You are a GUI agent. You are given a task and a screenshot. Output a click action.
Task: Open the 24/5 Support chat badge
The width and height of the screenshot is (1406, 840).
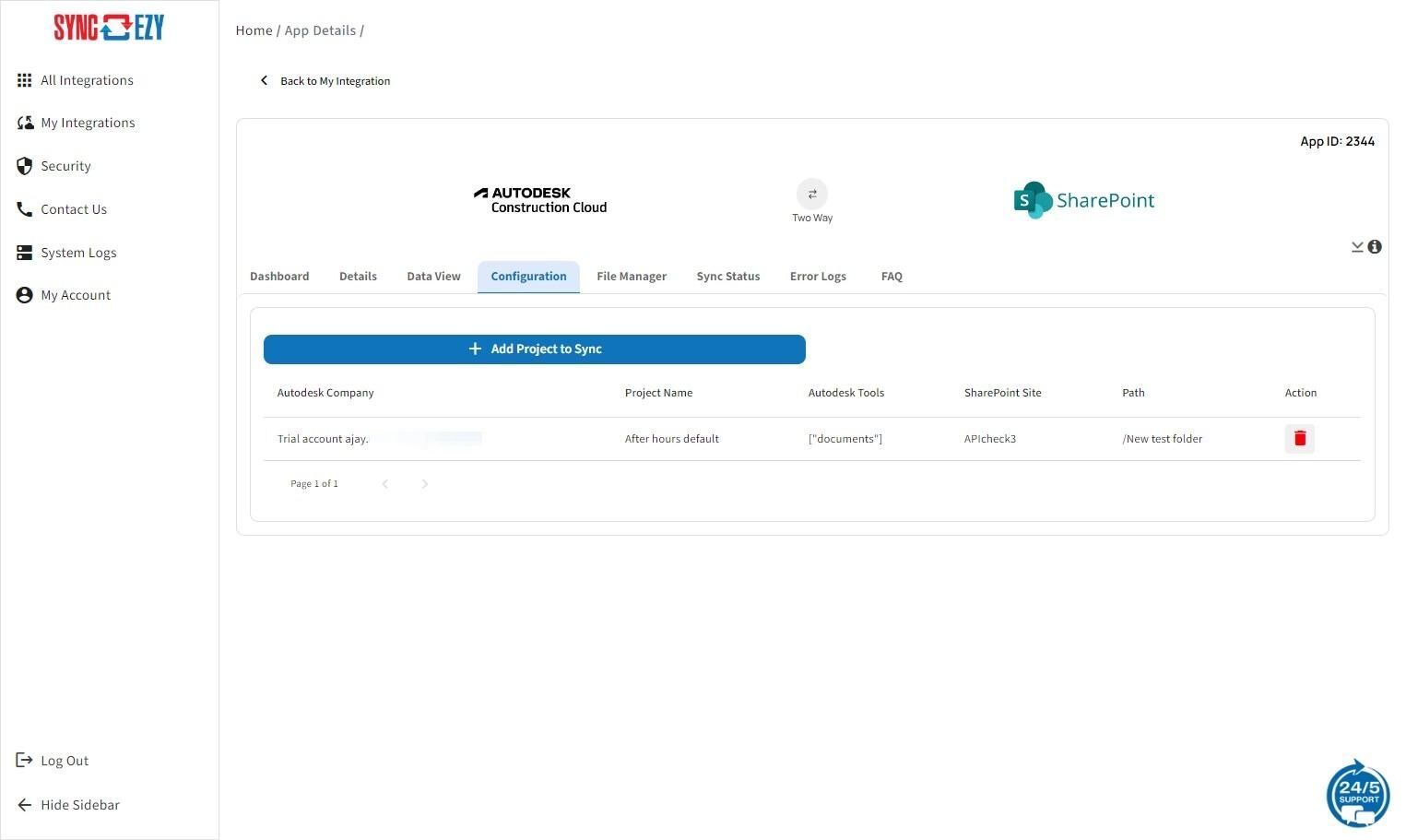(x=1358, y=793)
